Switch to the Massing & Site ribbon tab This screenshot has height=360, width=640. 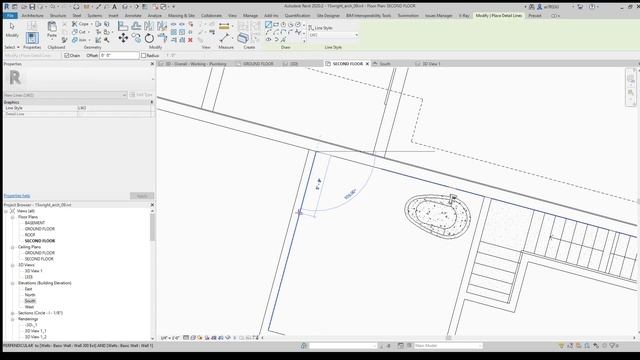[x=181, y=16]
